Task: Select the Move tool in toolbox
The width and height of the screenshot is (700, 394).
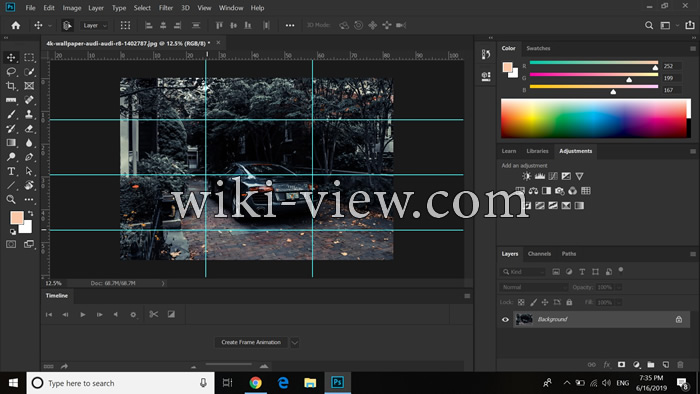Action: point(11,57)
